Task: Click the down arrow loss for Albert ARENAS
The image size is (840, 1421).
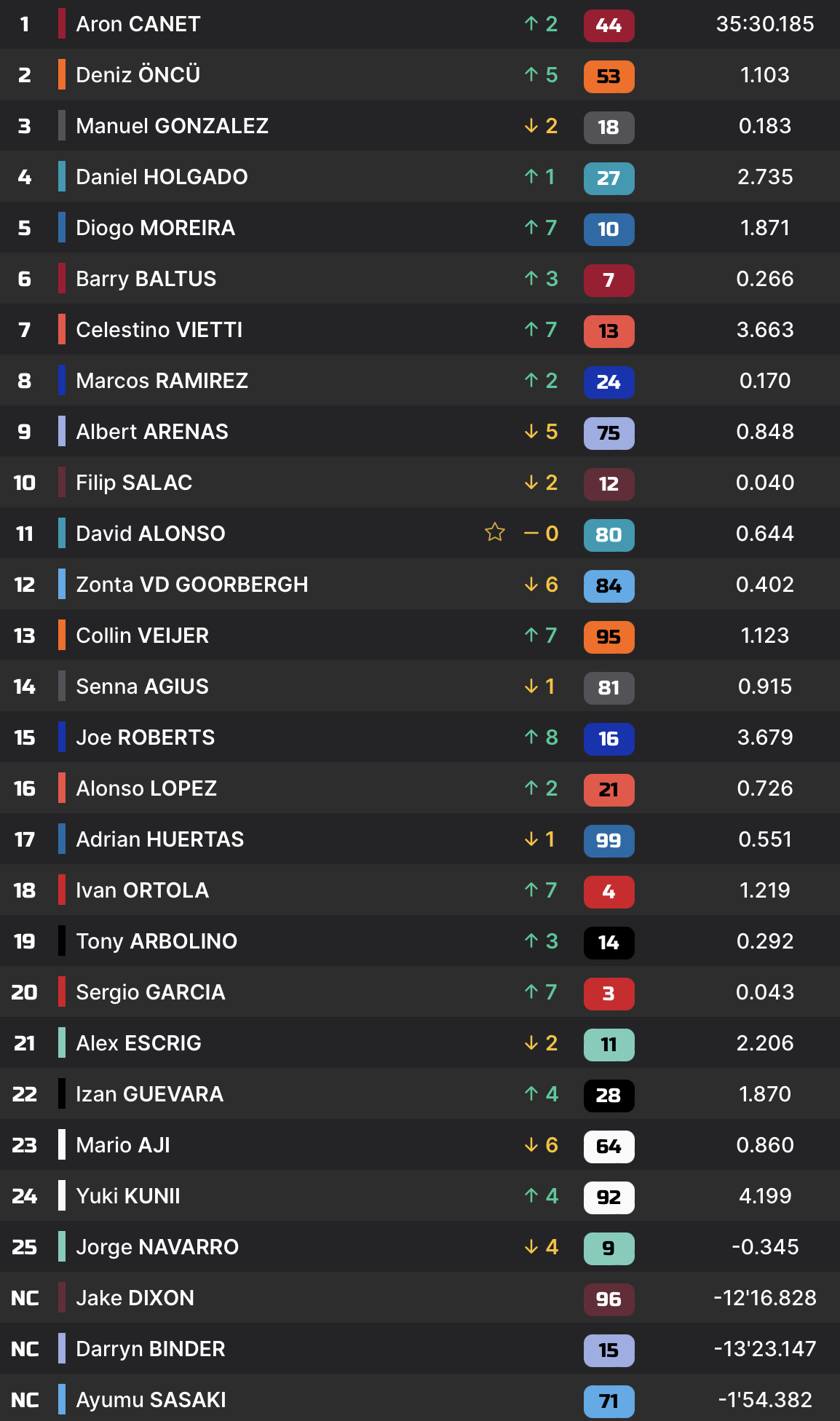Action: [541, 432]
